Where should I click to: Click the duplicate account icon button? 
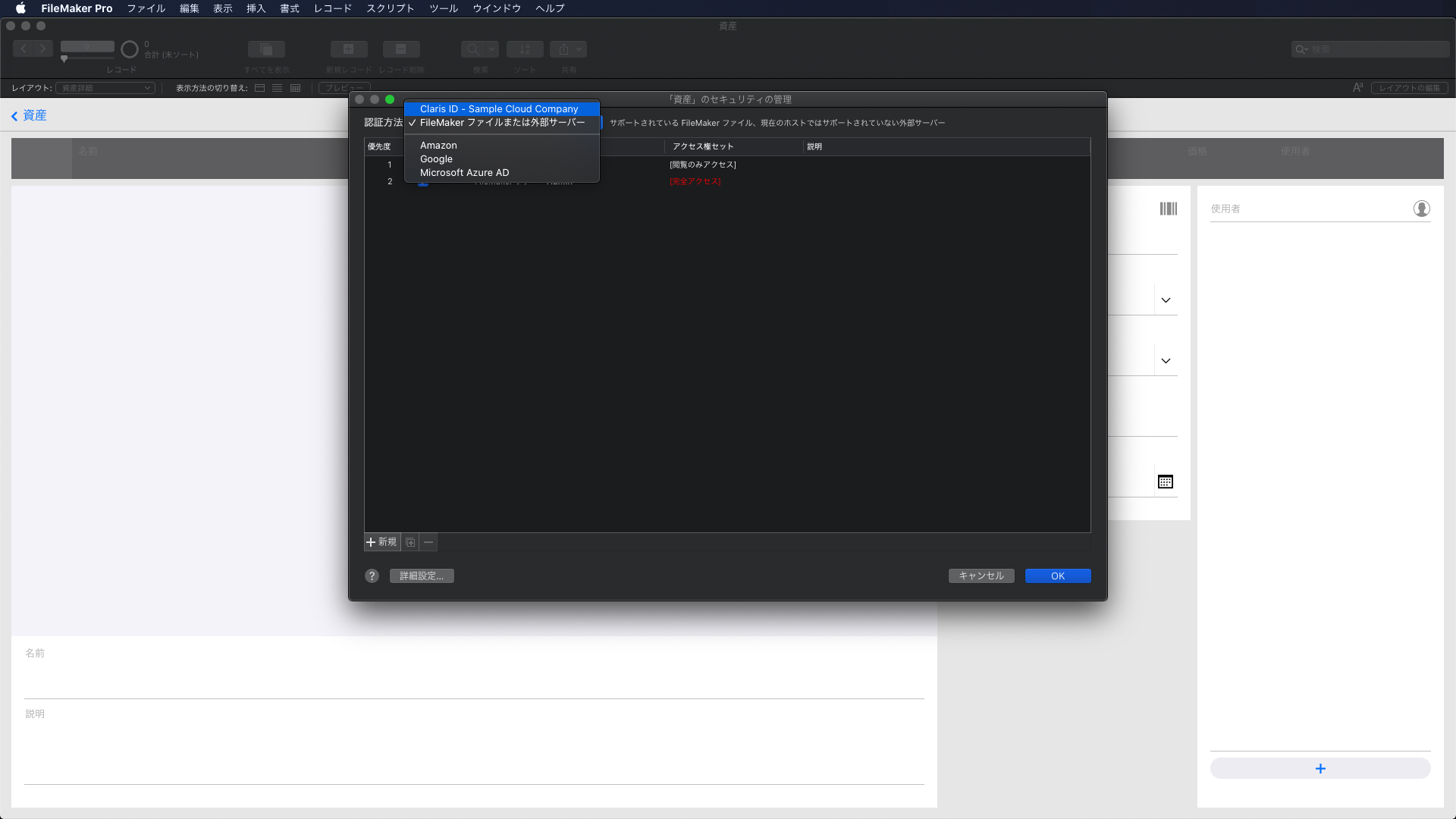(410, 542)
